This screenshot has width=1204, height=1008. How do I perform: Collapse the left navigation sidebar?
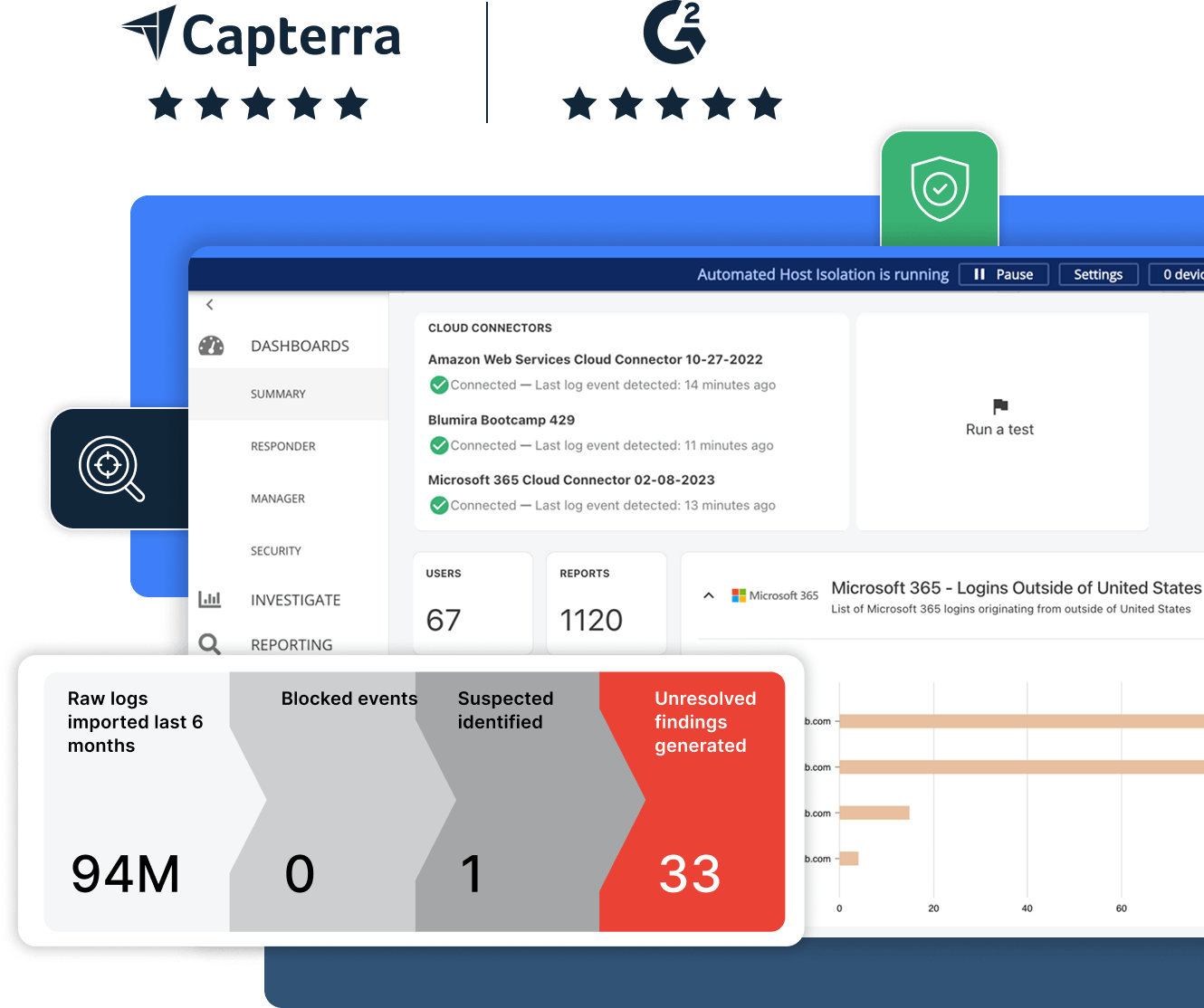pyautogui.click(x=210, y=305)
